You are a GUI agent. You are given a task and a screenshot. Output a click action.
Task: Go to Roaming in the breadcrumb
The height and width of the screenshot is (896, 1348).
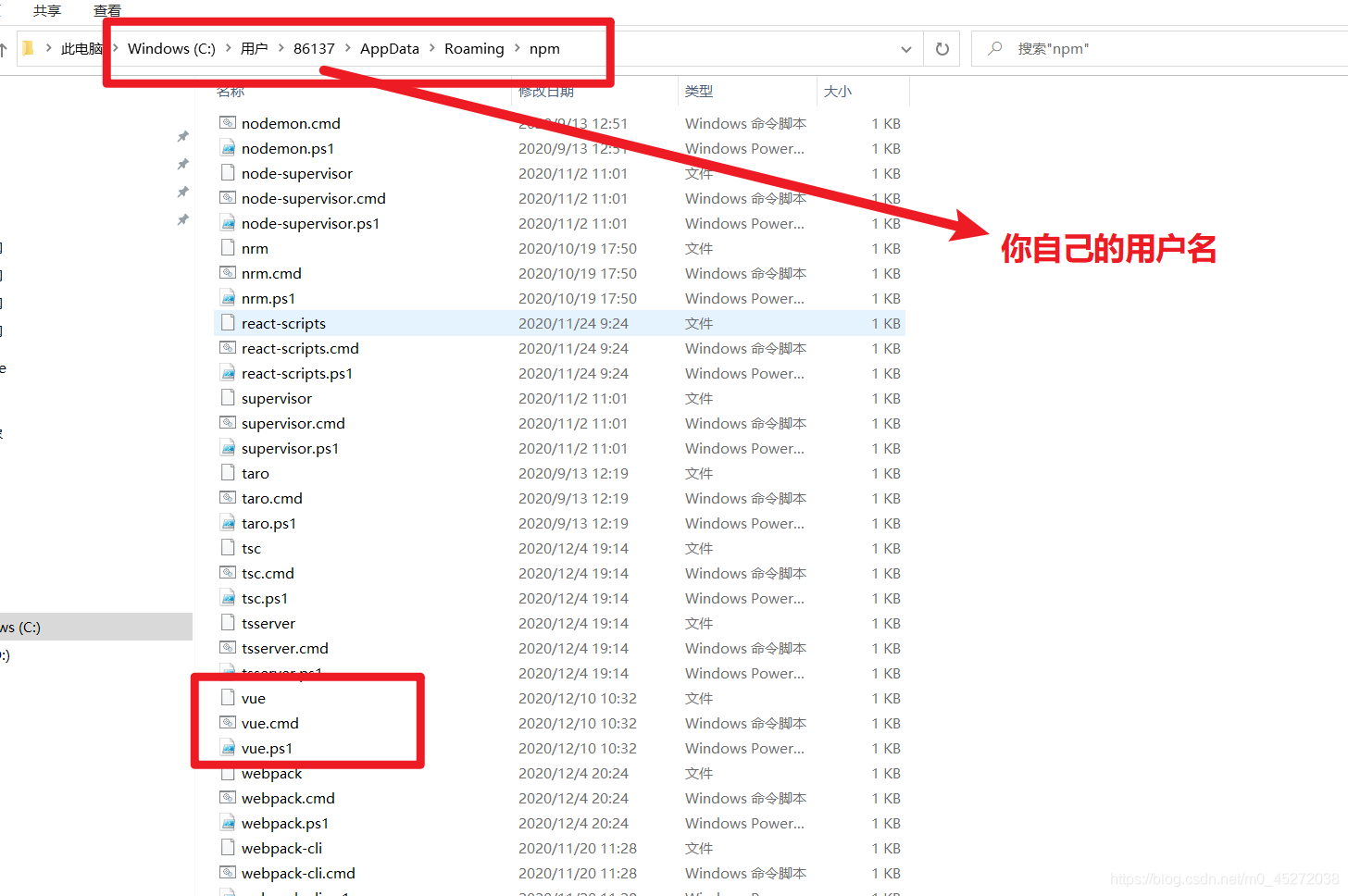coord(474,49)
